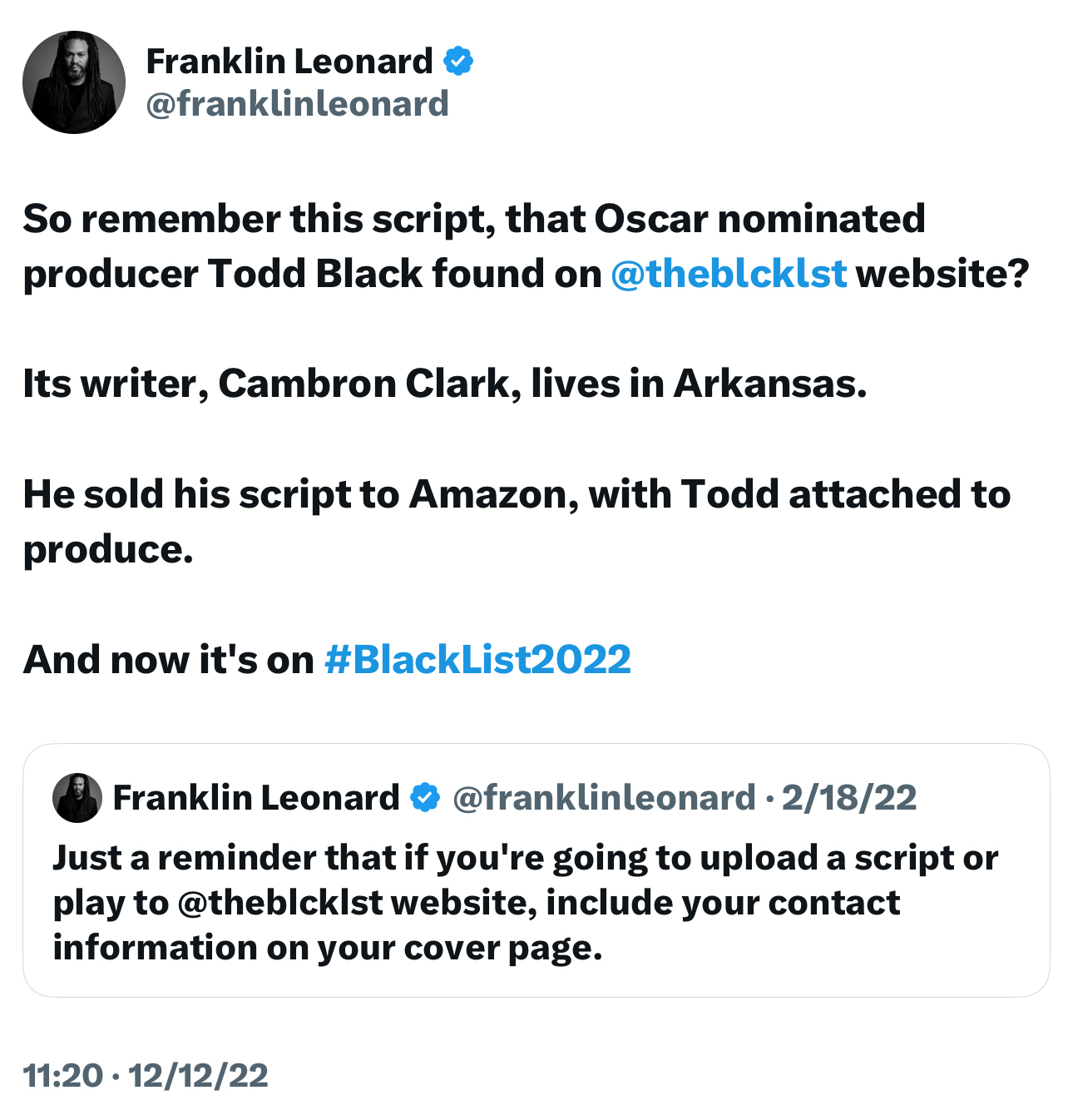
Task: Click the "He sold his script to Amazon" line
Action: point(516,494)
